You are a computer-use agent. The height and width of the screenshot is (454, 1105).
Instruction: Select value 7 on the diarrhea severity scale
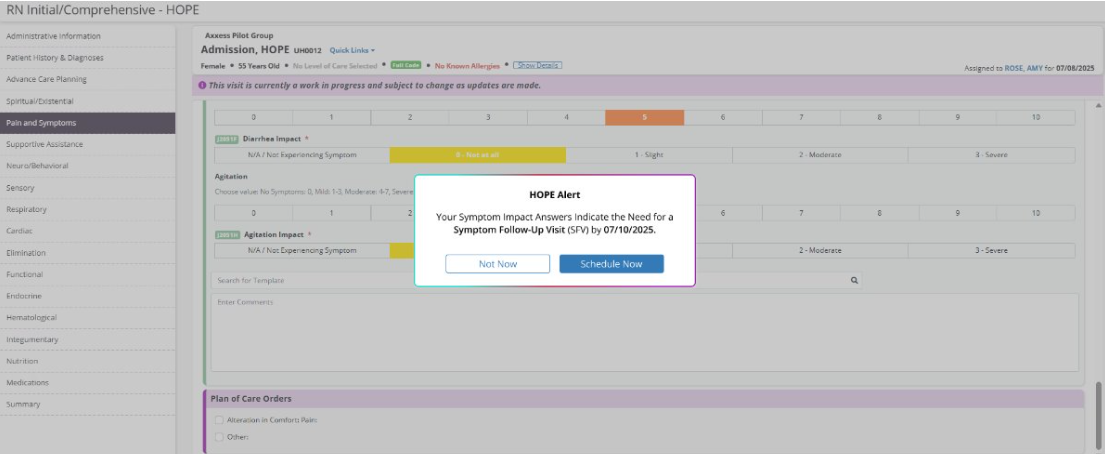801,118
